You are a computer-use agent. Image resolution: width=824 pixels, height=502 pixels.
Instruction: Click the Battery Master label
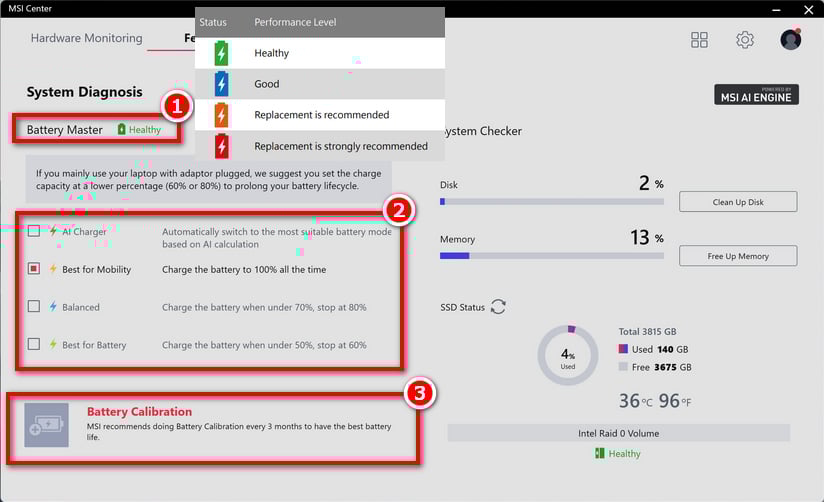65,130
